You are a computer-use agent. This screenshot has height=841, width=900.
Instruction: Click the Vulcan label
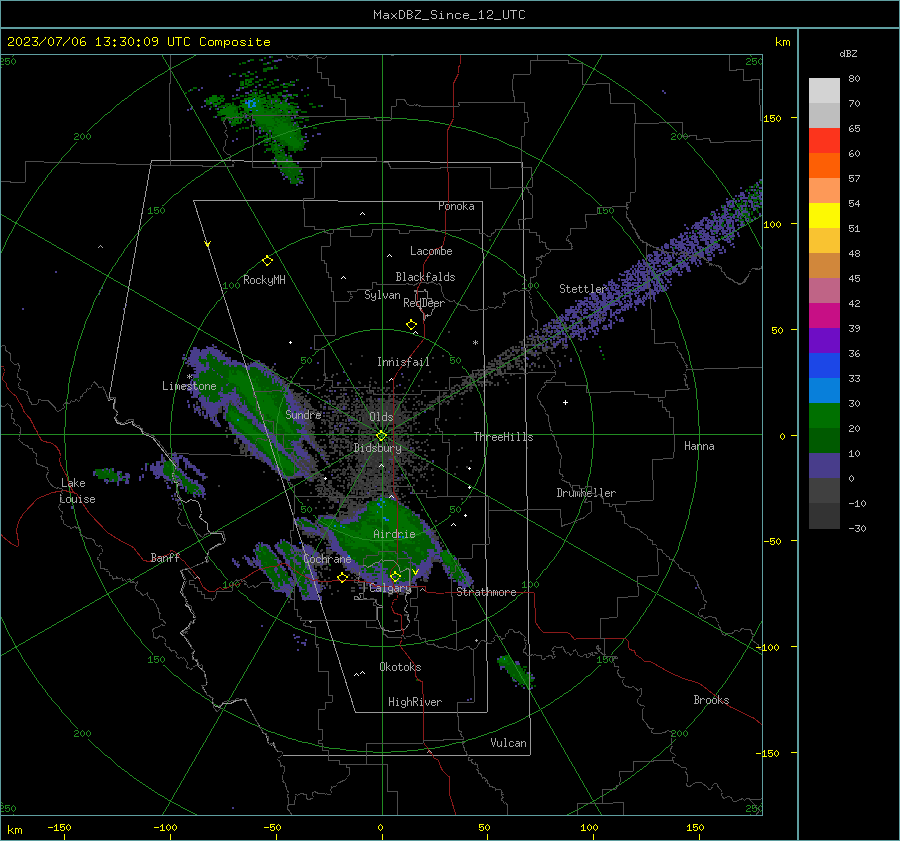click(x=508, y=743)
